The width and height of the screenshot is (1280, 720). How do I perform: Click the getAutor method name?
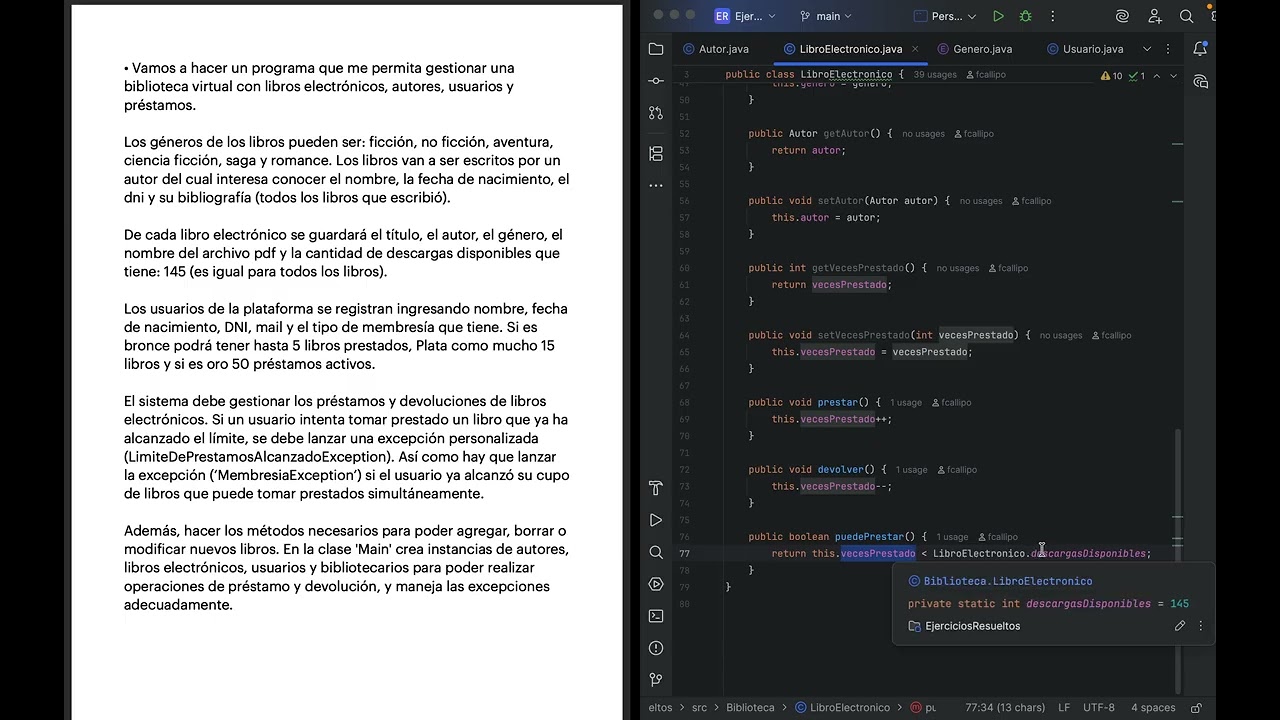(848, 133)
